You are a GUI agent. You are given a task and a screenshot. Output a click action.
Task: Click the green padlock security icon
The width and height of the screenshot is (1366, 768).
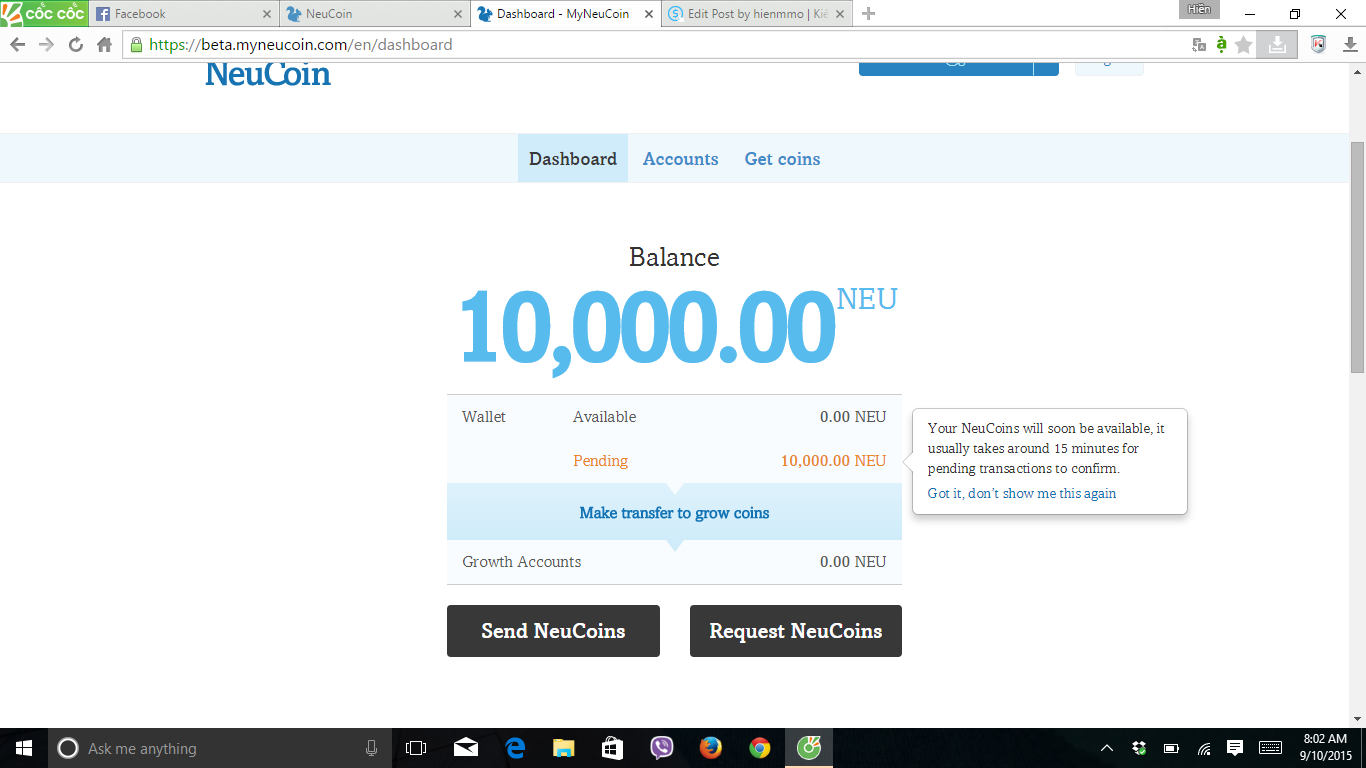pyautogui.click(x=137, y=45)
